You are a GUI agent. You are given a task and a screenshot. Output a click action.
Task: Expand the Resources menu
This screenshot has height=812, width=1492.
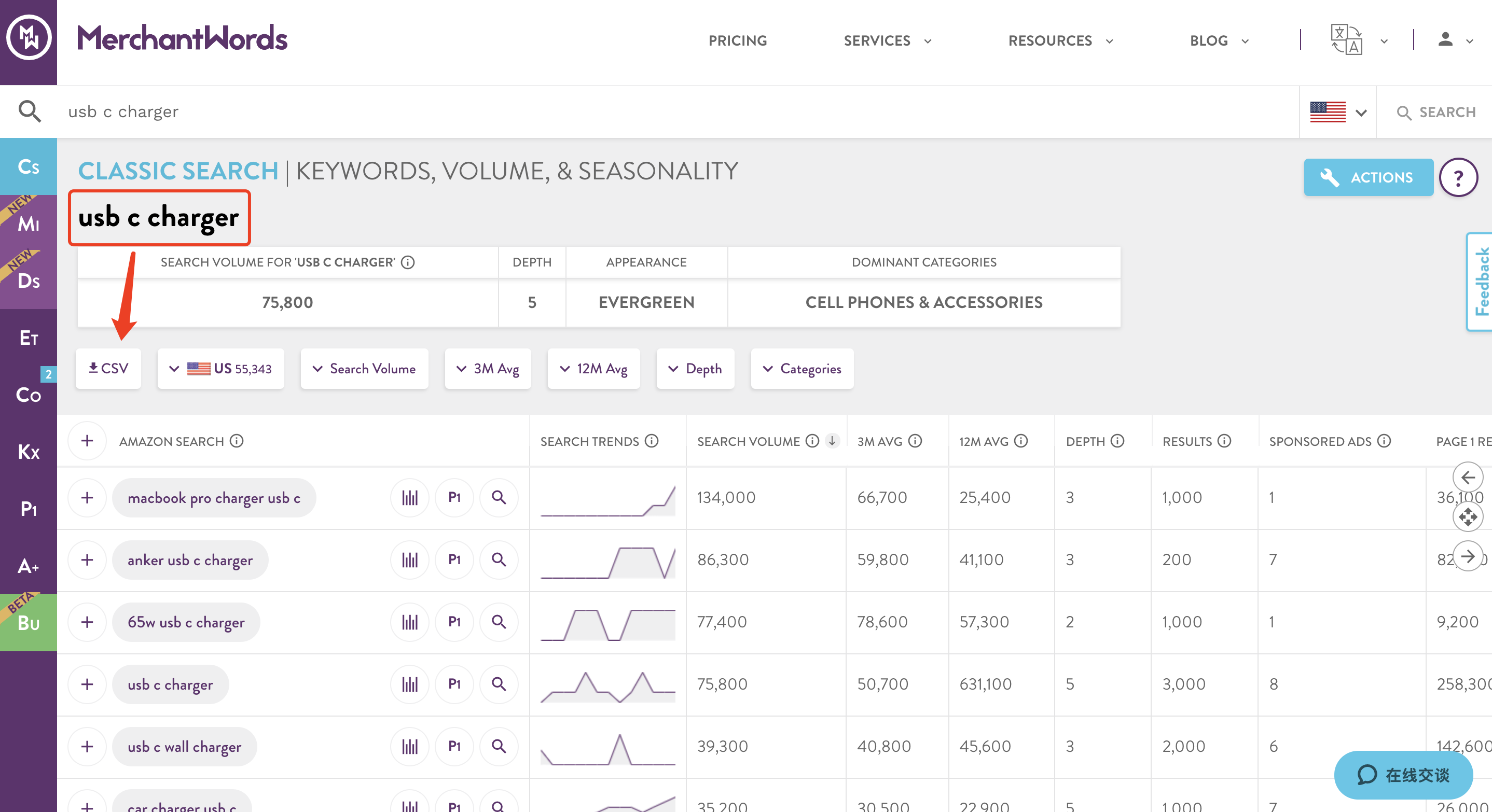click(1060, 40)
